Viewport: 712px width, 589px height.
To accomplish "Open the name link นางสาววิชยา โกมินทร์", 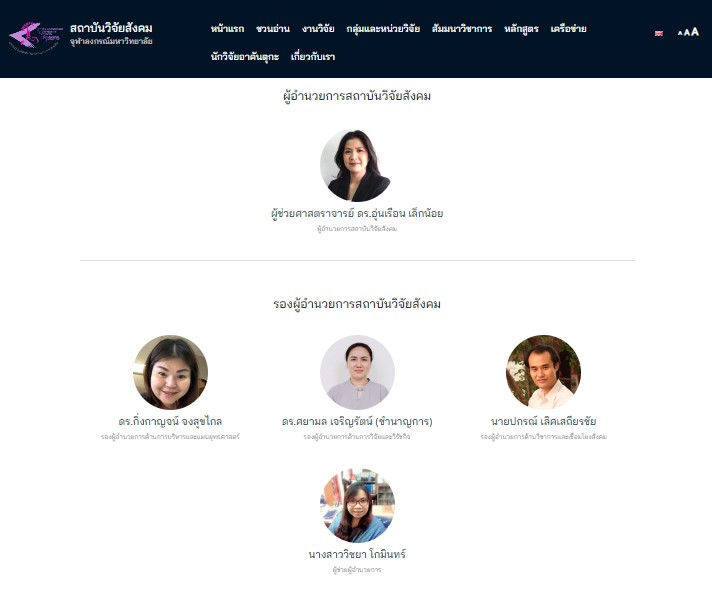I will click(357, 554).
